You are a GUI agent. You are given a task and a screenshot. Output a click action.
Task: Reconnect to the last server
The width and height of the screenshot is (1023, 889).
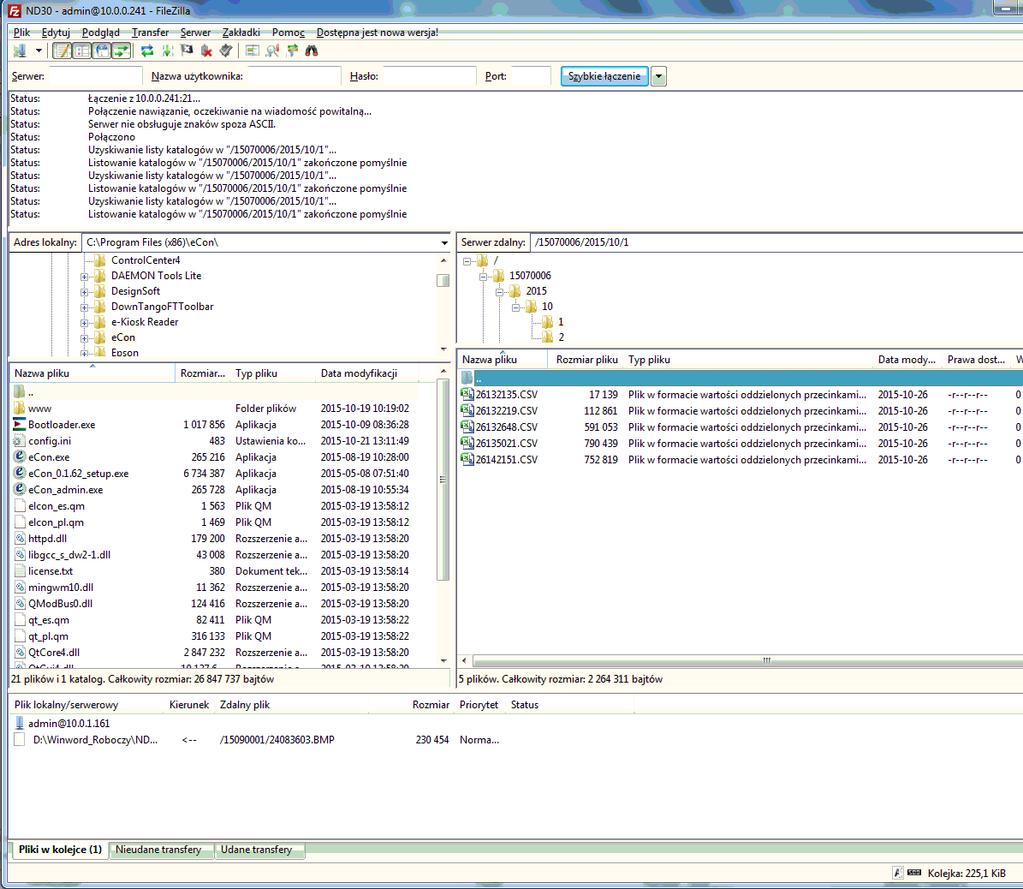(226, 51)
